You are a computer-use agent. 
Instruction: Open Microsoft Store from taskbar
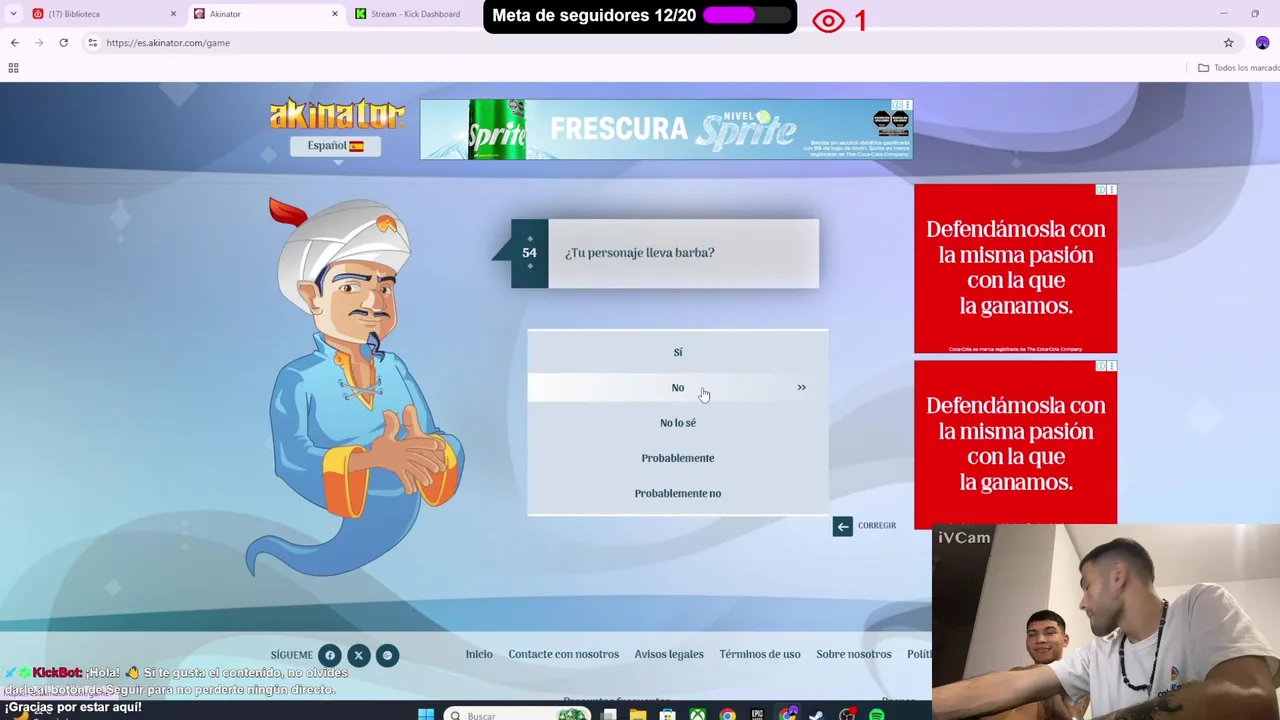[x=667, y=715]
